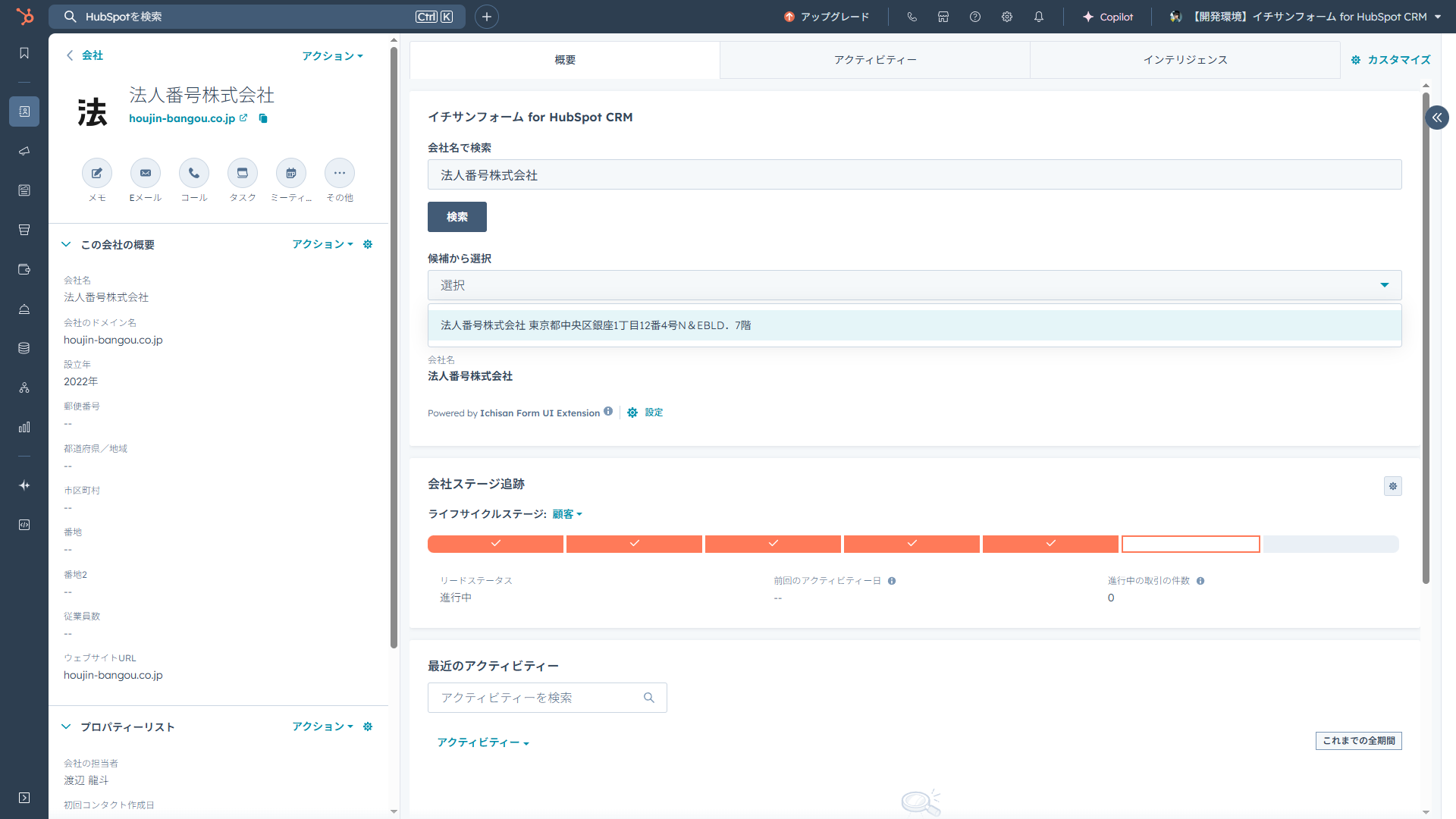The width and height of the screenshot is (1456, 819).
Task: Click the database icon in the left sidebar
Action: [24, 348]
